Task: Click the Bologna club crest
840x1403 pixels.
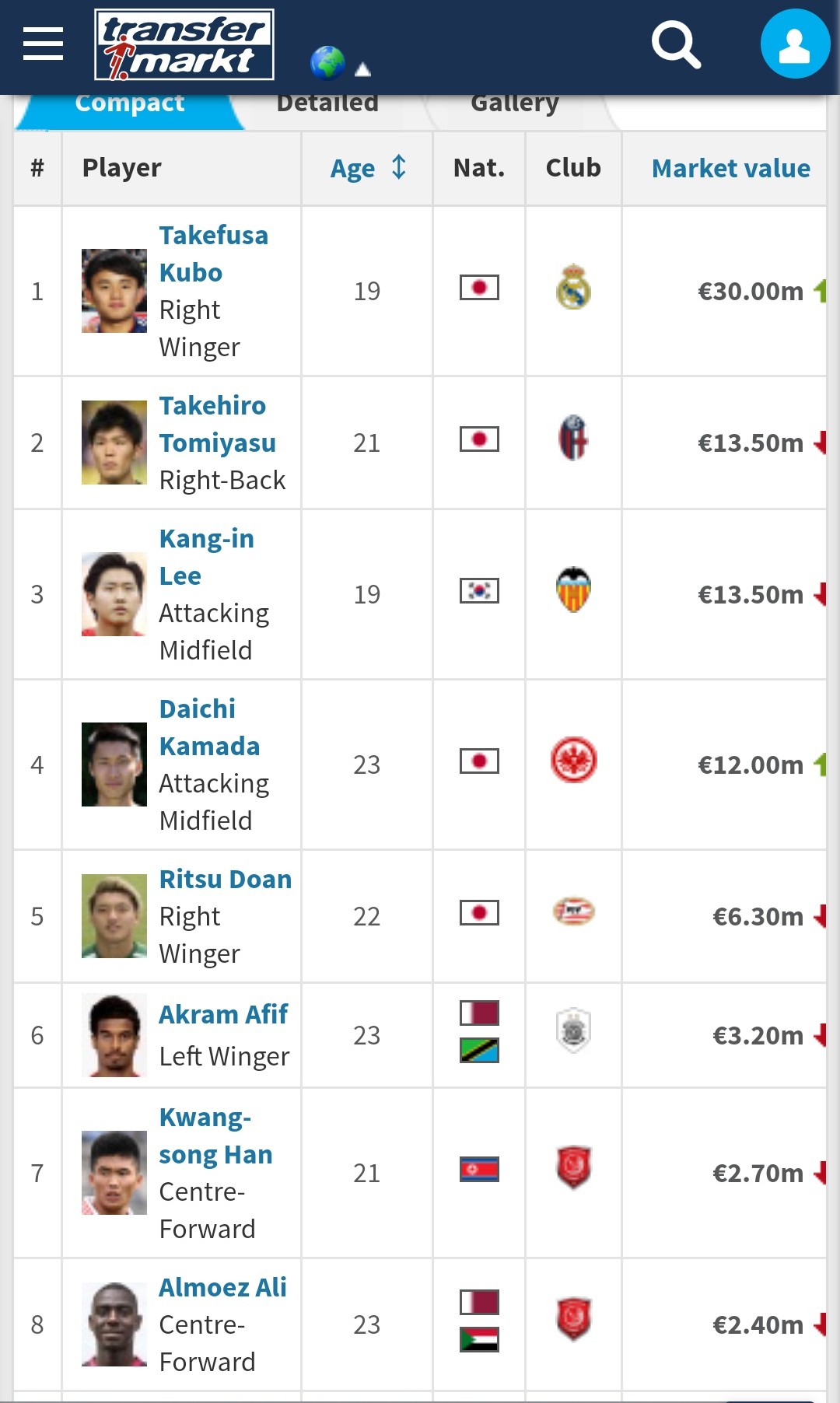Action: [x=573, y=438]
